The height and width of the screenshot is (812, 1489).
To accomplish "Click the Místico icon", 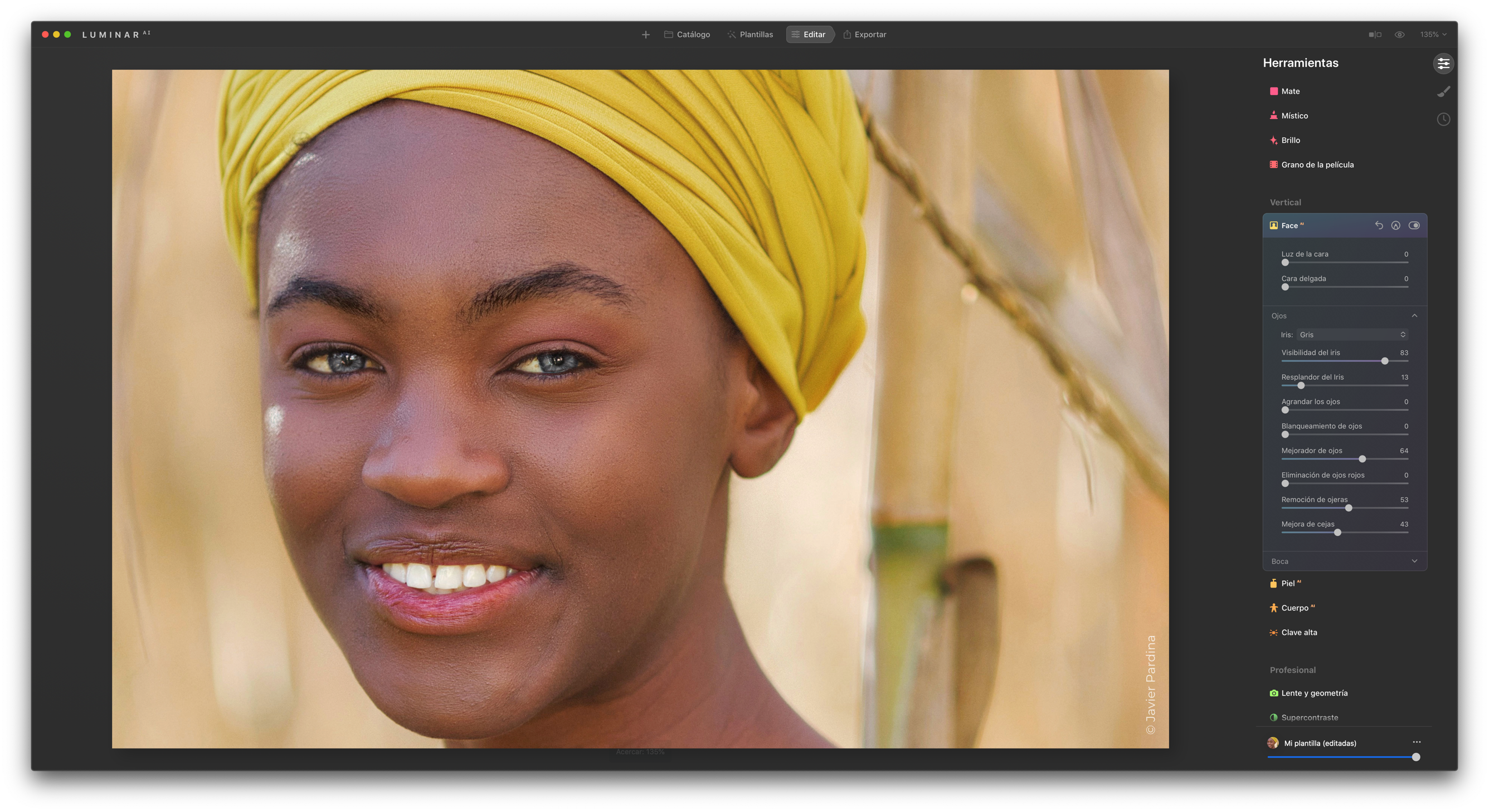I will (1273, 115).
